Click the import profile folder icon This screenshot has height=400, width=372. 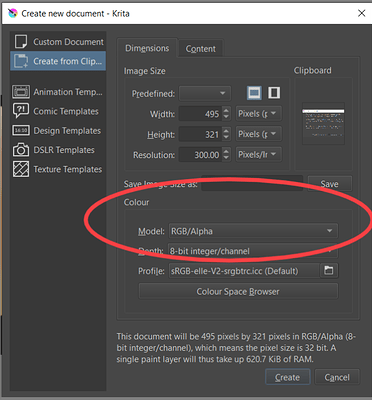pos(329,270)
